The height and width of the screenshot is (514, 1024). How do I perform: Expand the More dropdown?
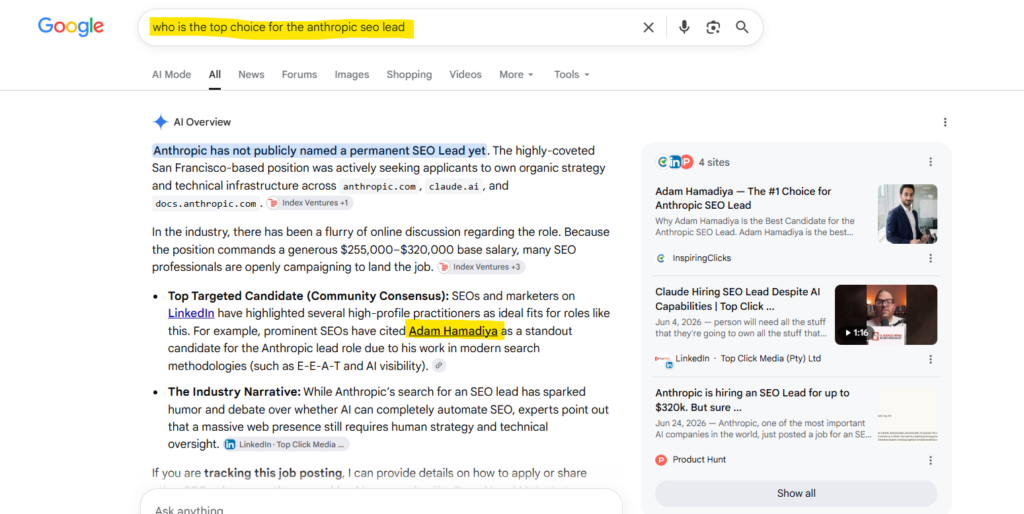point(516,74)
